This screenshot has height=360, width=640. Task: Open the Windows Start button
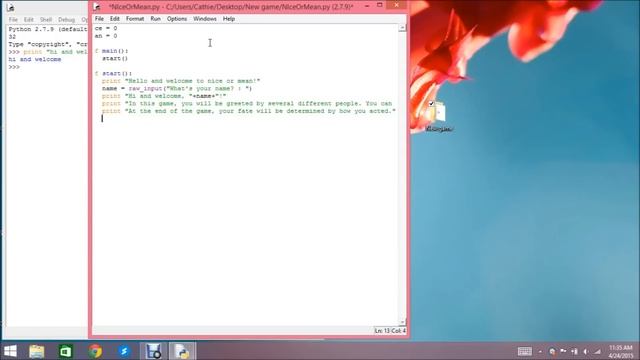[x=10, y=351]
